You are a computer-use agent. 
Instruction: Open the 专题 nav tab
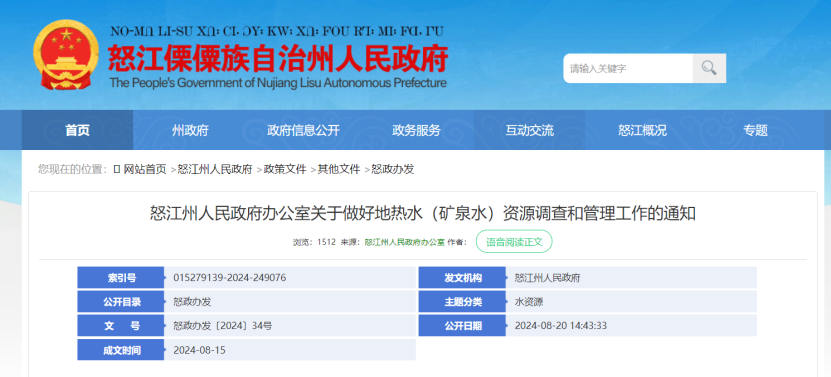(755, 130)
